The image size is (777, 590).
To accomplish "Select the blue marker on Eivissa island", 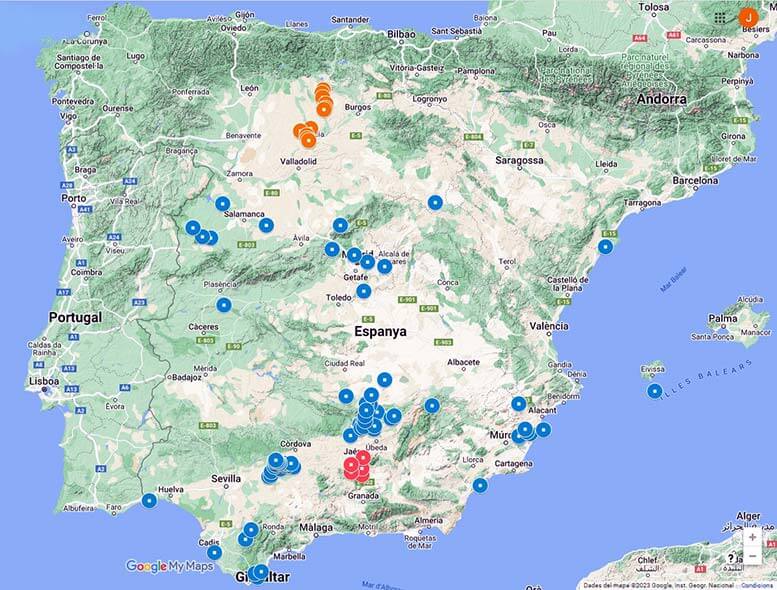I will (654, 391).
